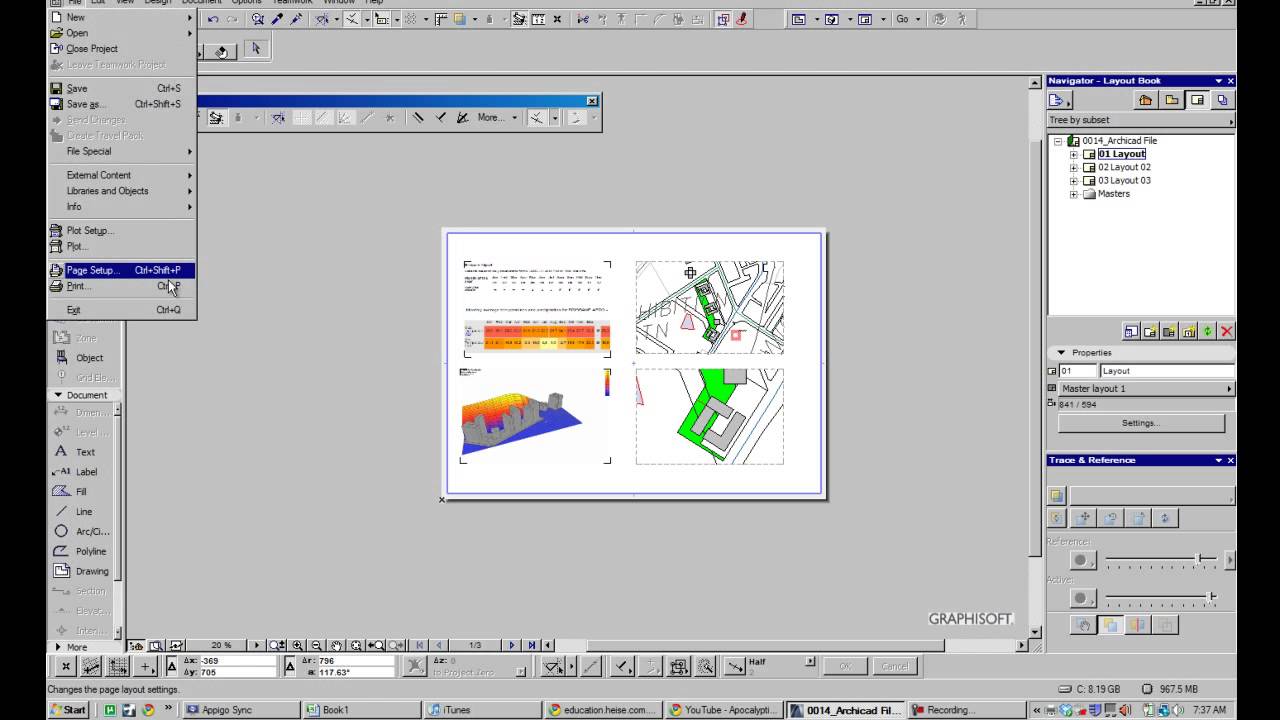Click the Publisher Sets icon in Navigator

tap(1222, 100)
